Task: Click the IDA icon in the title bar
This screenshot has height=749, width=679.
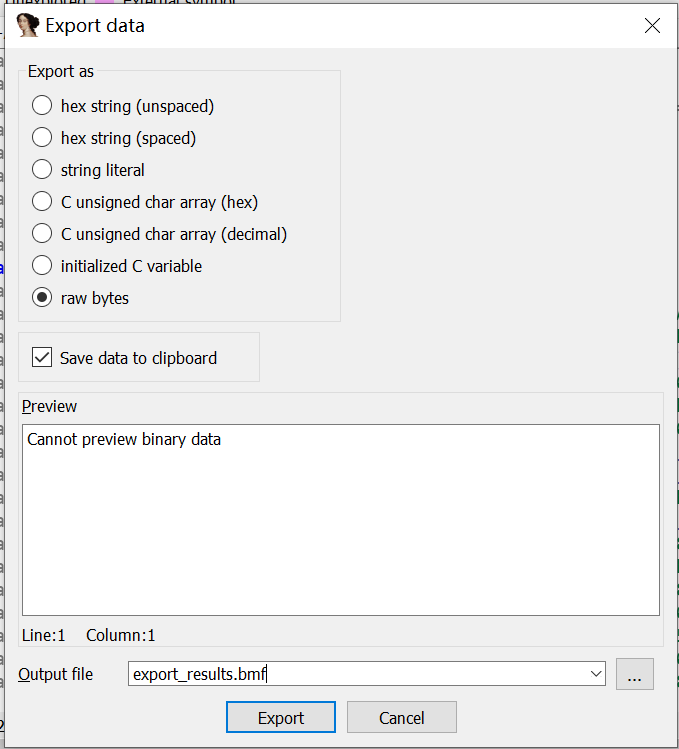Action: (28, 26)
